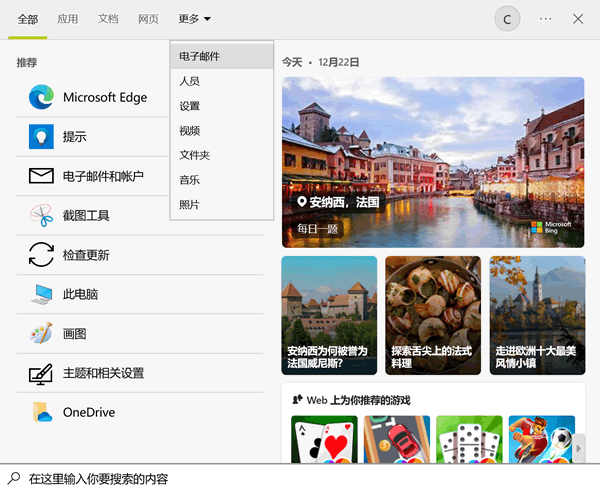Click the 提示 lightbulb icon
This screenshot has height=491, width=600.
click(41, 137)
